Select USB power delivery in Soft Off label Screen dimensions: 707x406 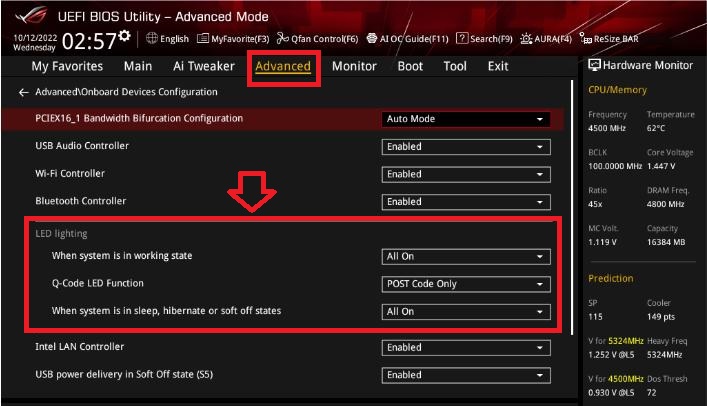[x=124, y=374]
